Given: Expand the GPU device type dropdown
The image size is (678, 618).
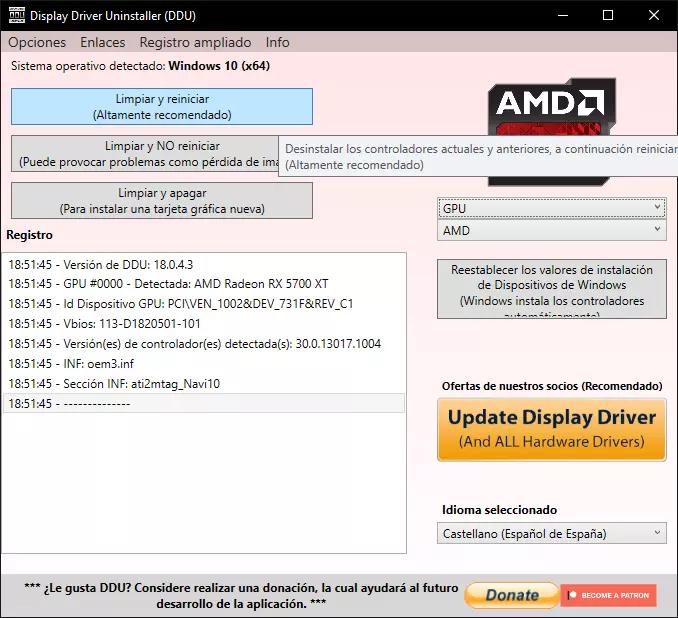Looking at the screenshot, I should [552, 208].
